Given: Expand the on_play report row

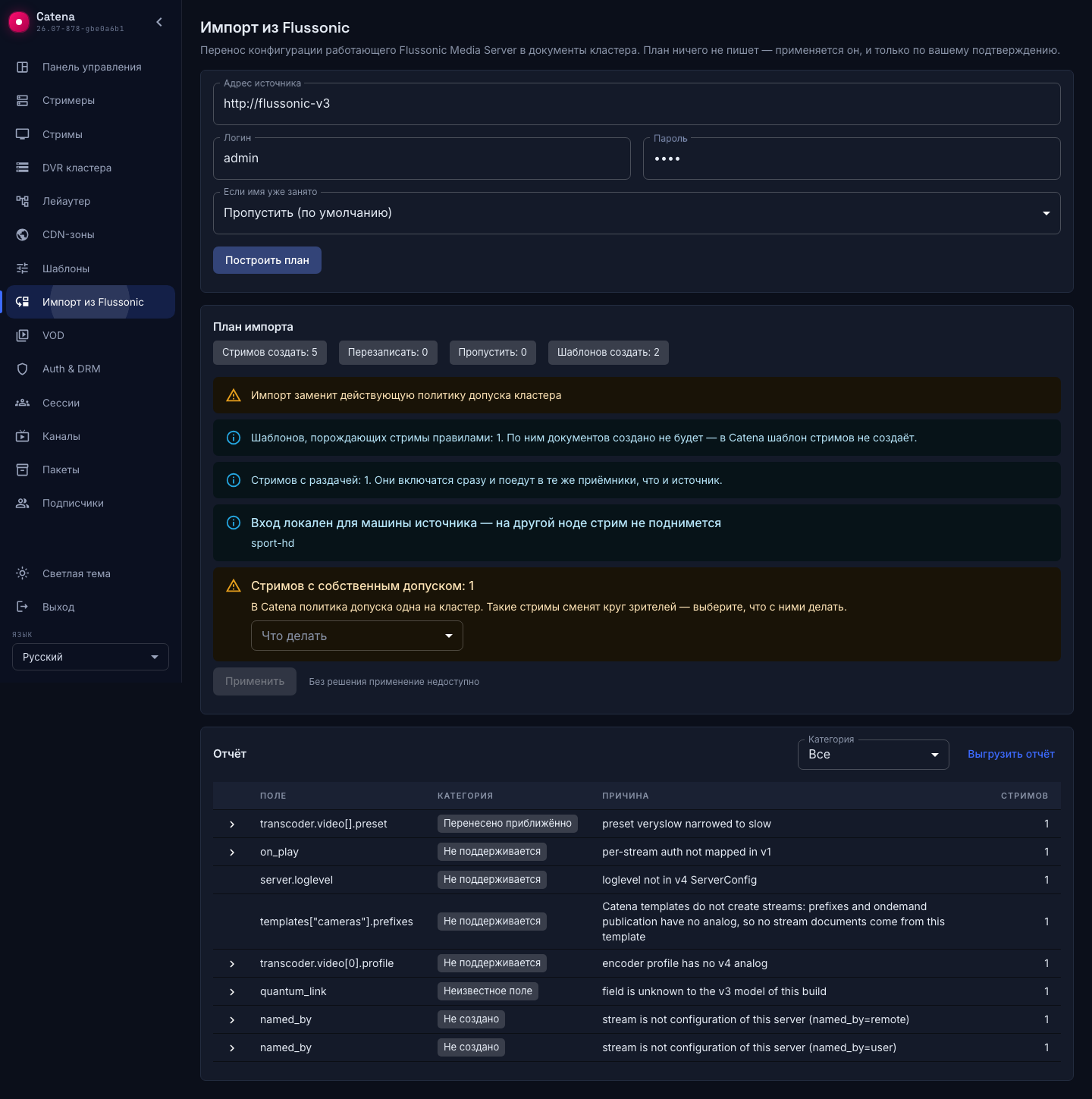Looking at the screenshot, I should pos(232,853).
